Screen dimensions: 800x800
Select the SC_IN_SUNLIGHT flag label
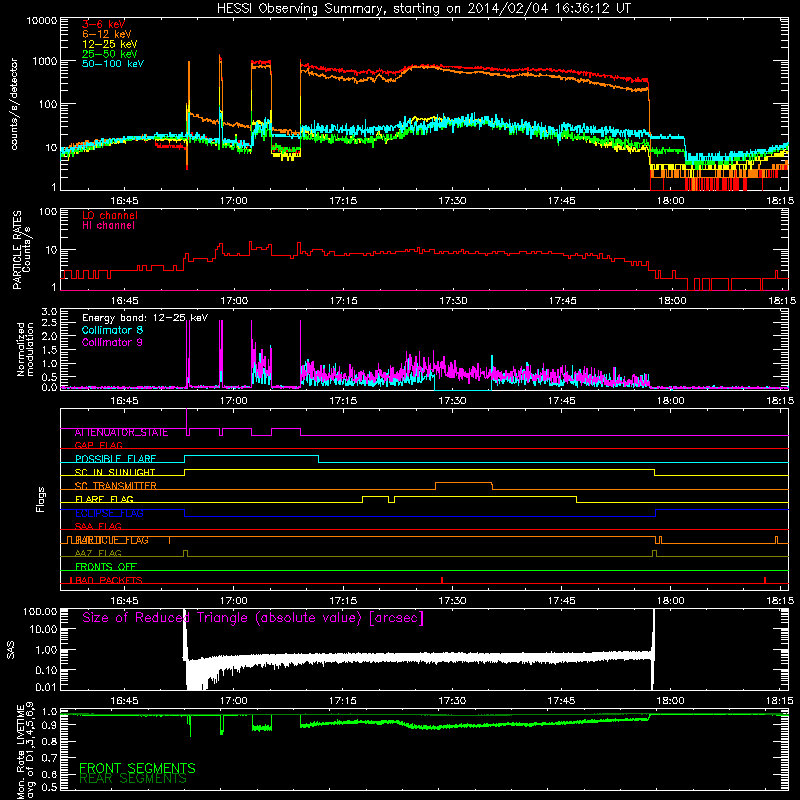click(115, 472)
